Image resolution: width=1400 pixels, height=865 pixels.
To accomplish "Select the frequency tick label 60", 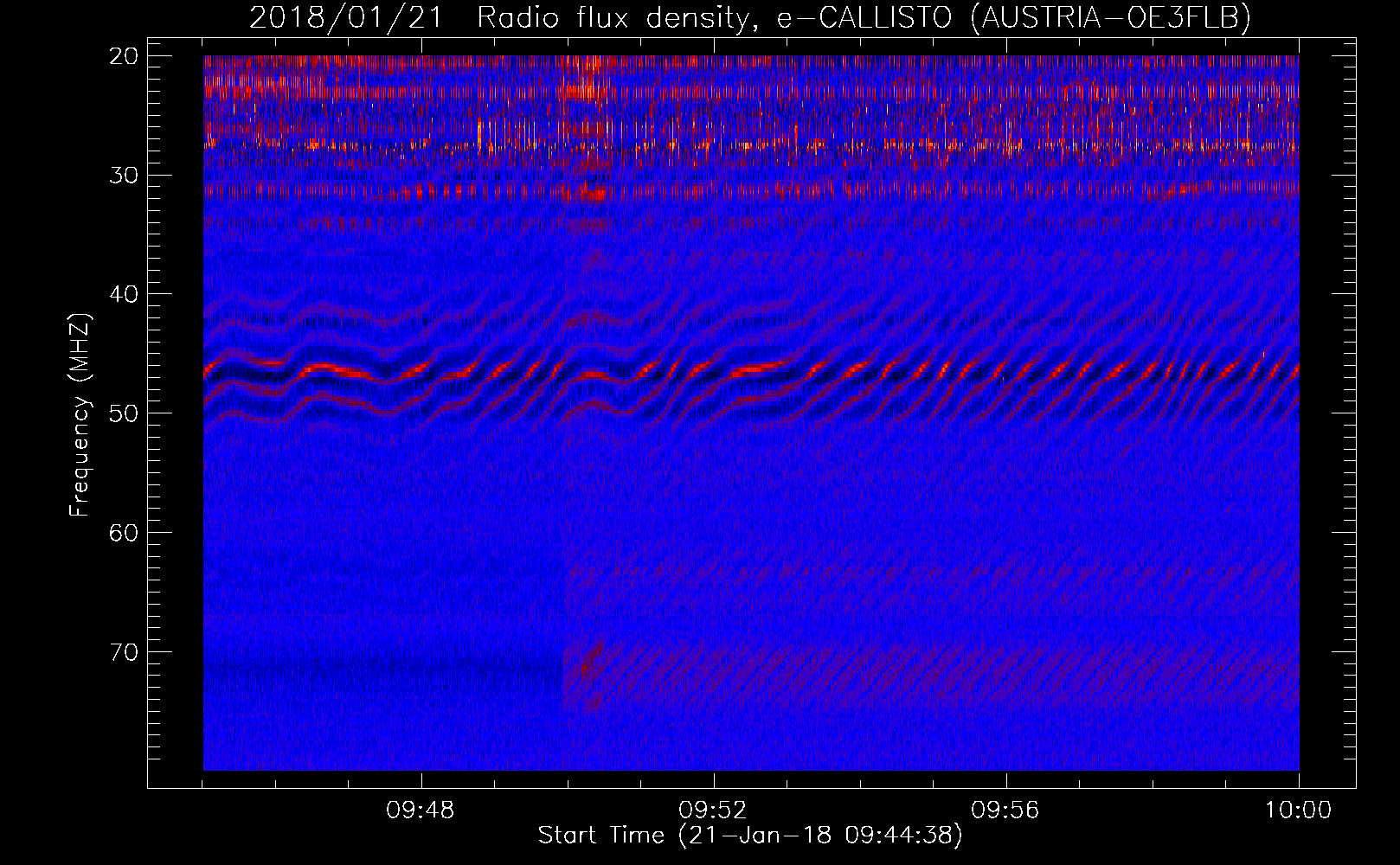I will (x=125, y=532).
